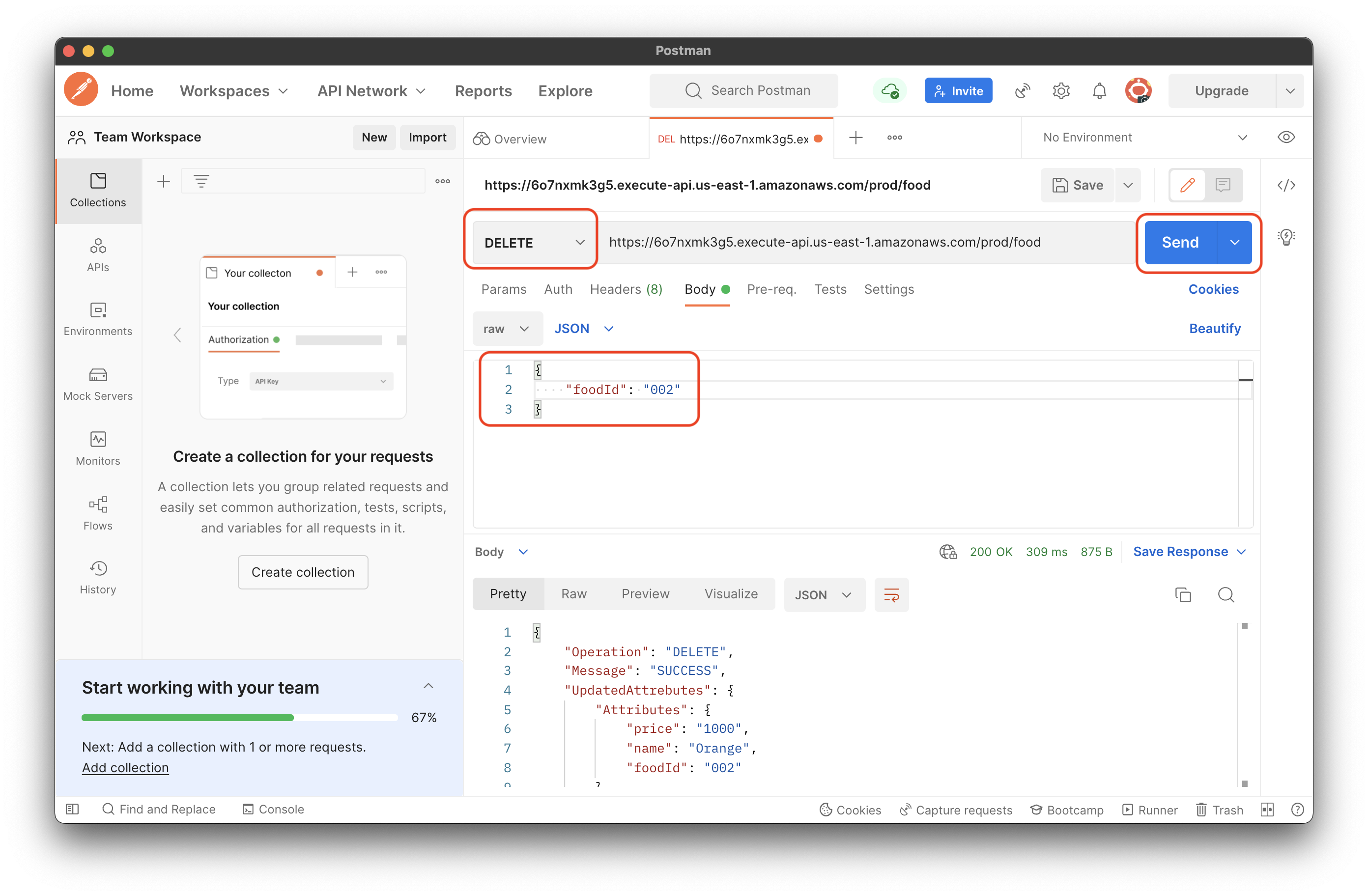Click the team onboarding progress bar

240,718
